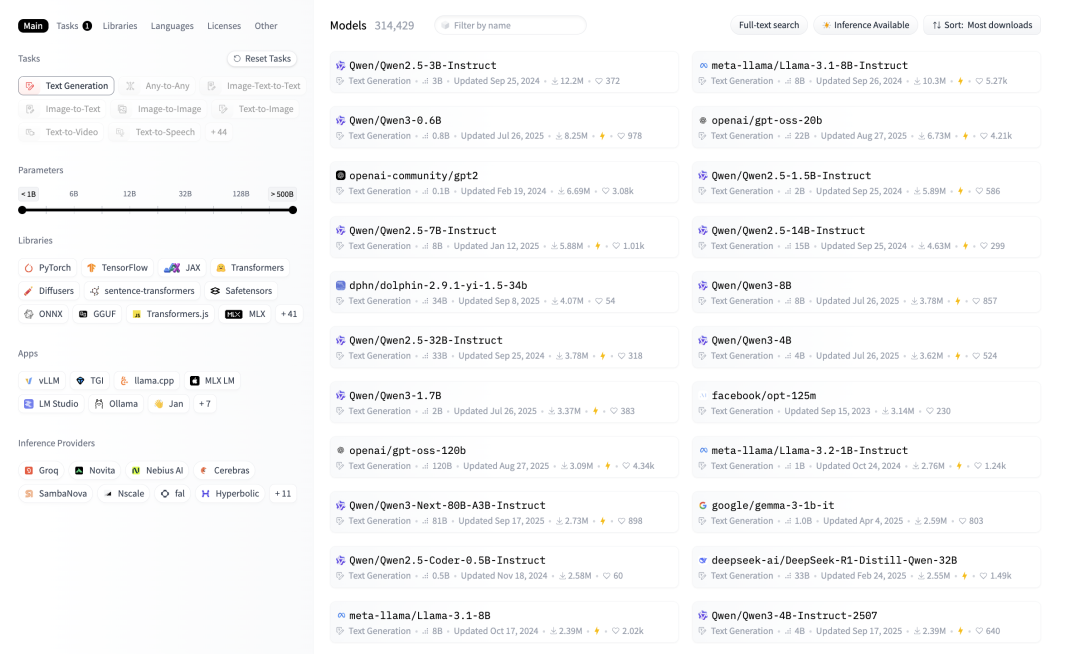Enable the Inference Available filter

[x=866, y=25]
